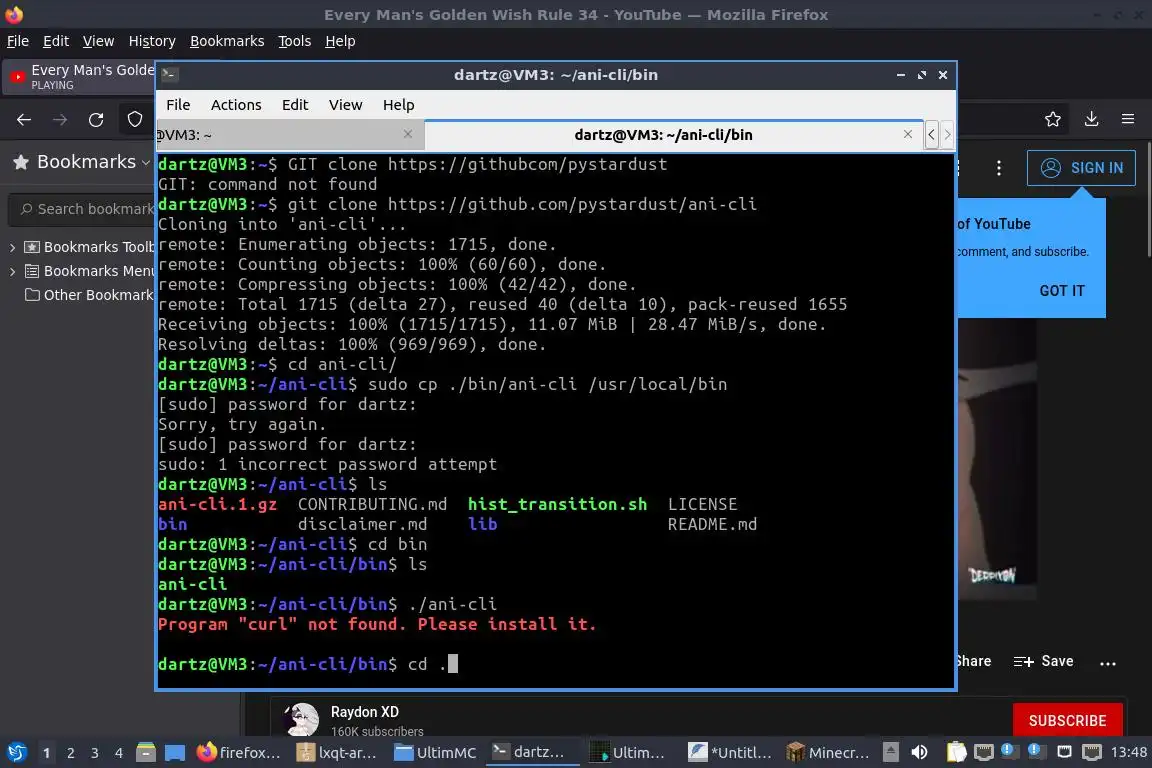This screenshot has width=1152, height=768.
Task: Switch to terminal tab dartz@VM3: ~/ani-cli/bin
Action: pos(663,134)
